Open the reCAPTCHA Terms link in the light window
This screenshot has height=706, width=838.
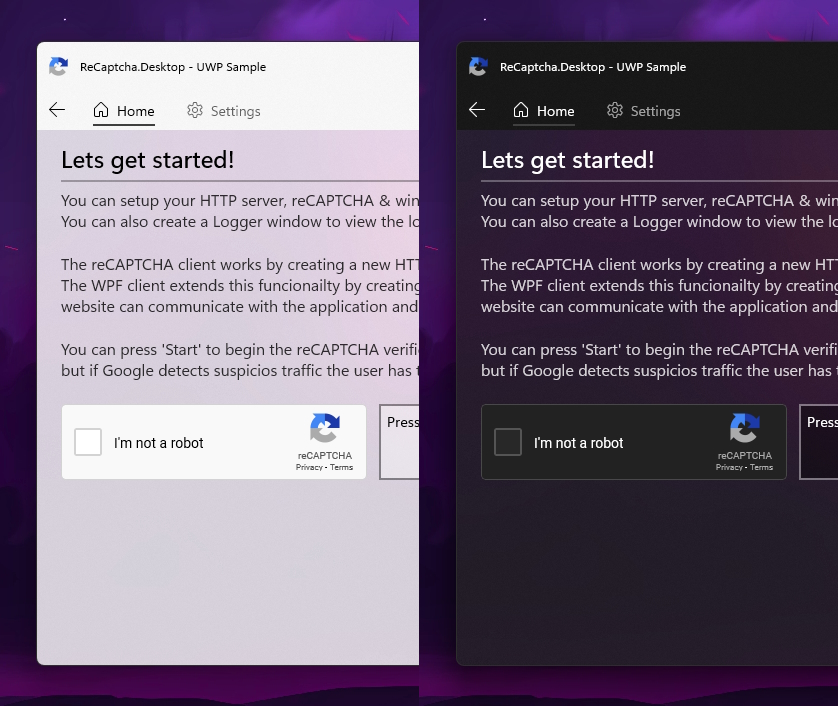click(342, 467)
